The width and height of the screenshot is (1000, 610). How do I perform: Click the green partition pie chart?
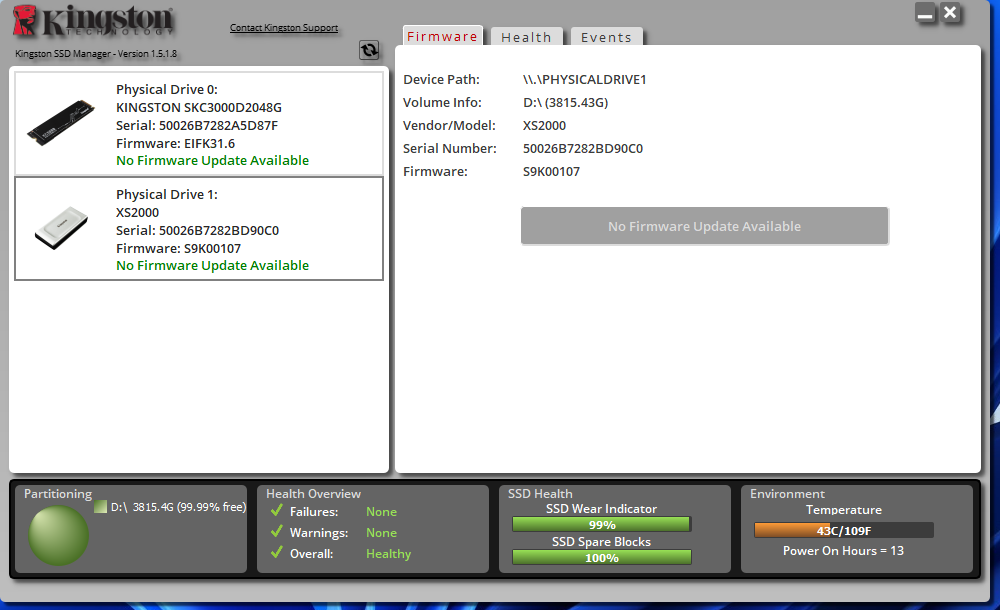58,535
